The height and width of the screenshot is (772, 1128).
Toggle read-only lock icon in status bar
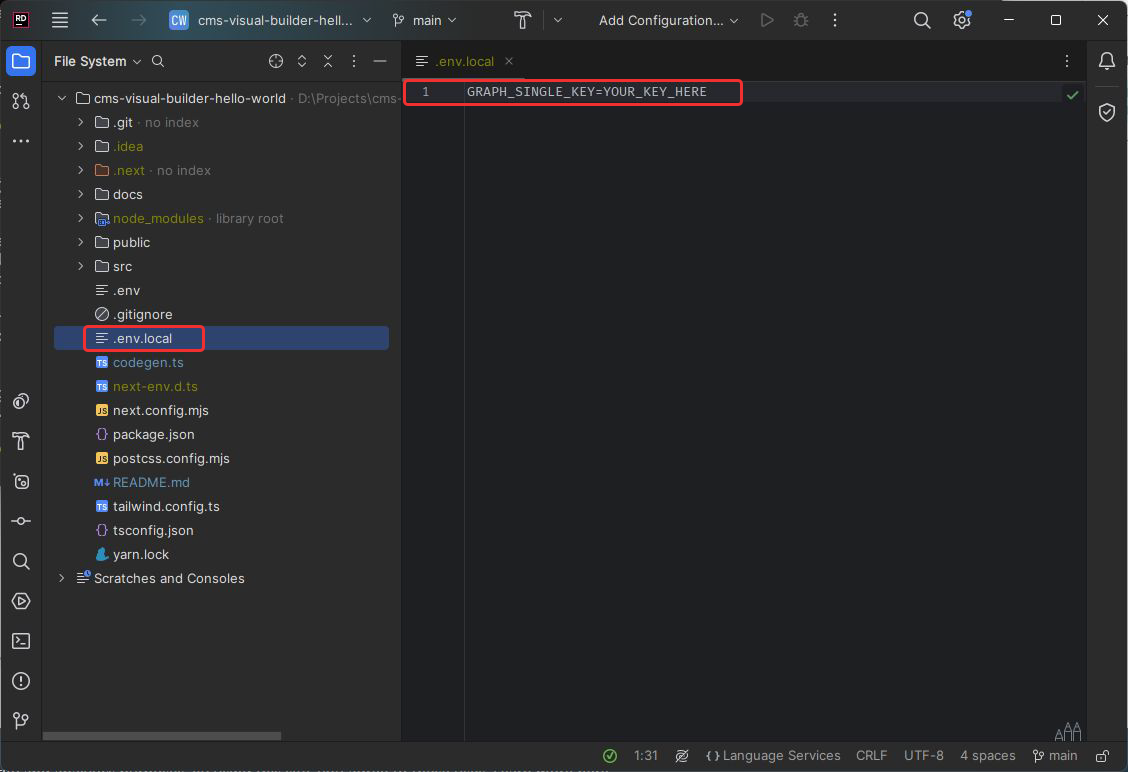point(1102,755)
